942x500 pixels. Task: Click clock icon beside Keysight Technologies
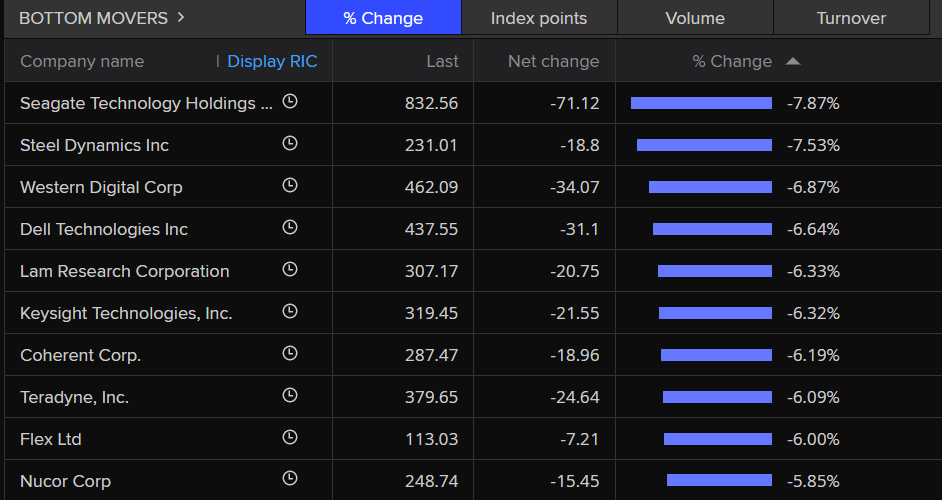(x=290, y=311)
